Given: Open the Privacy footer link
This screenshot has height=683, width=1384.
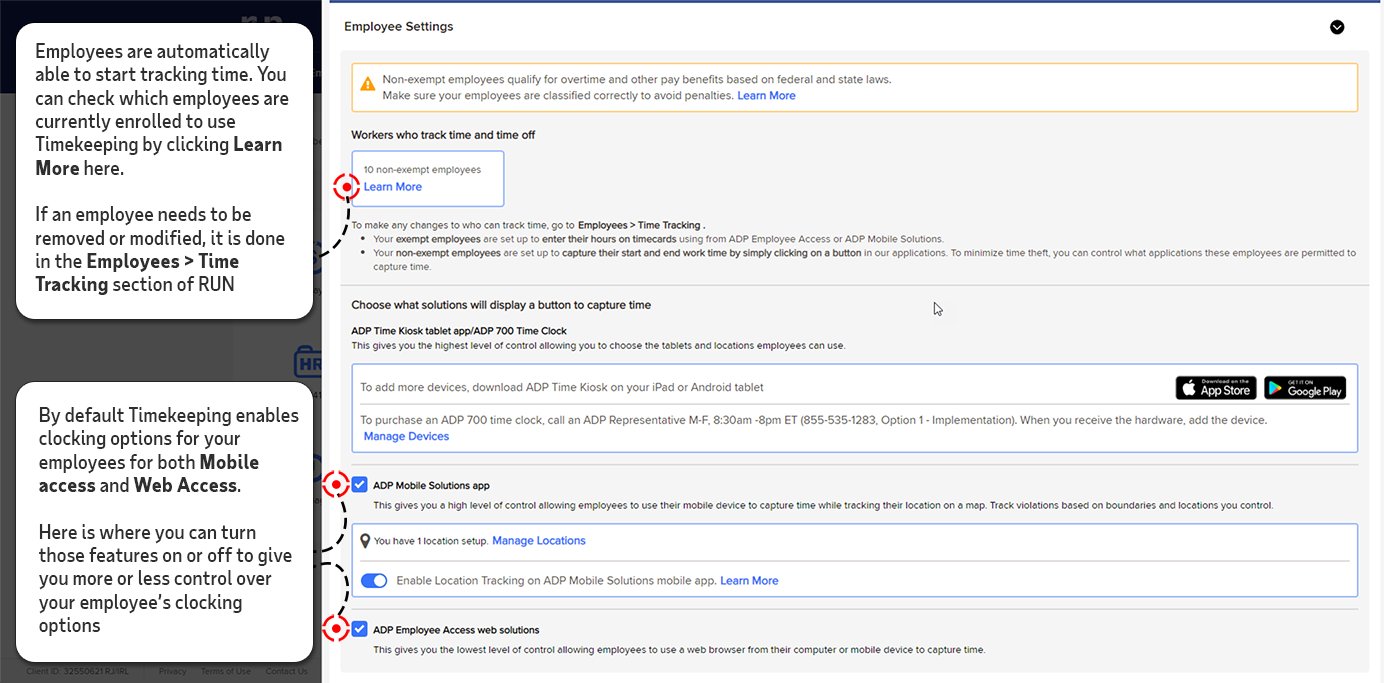Looking at the screenshot, I should [172, 671].
